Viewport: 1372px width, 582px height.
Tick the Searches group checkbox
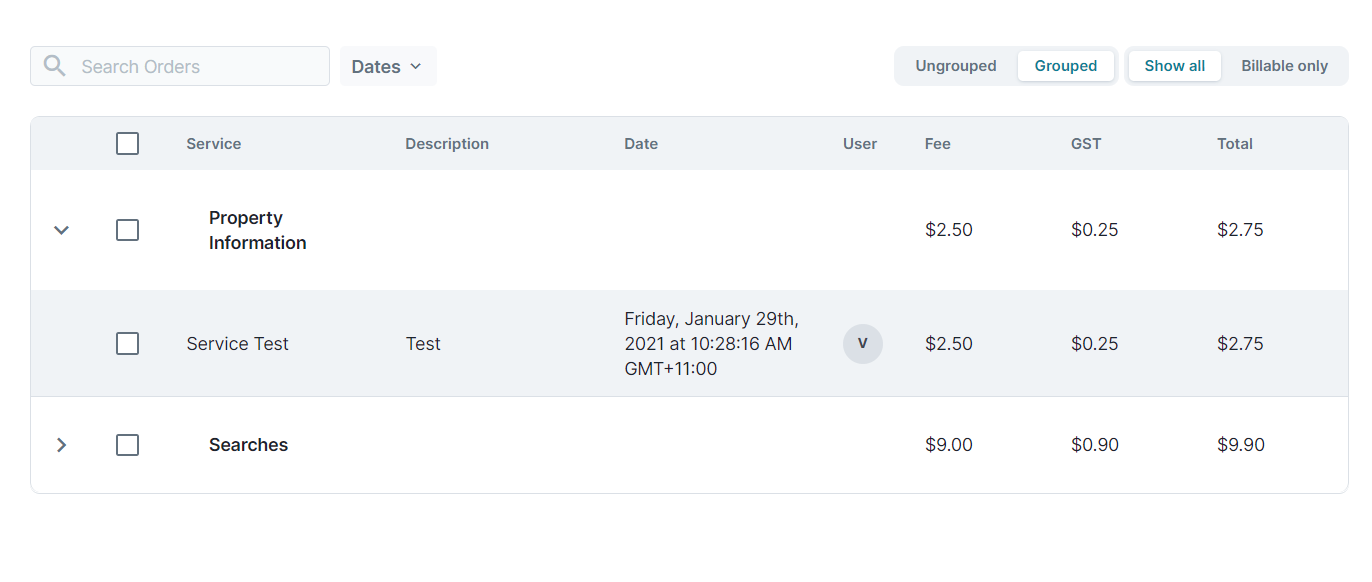[127, 445]
